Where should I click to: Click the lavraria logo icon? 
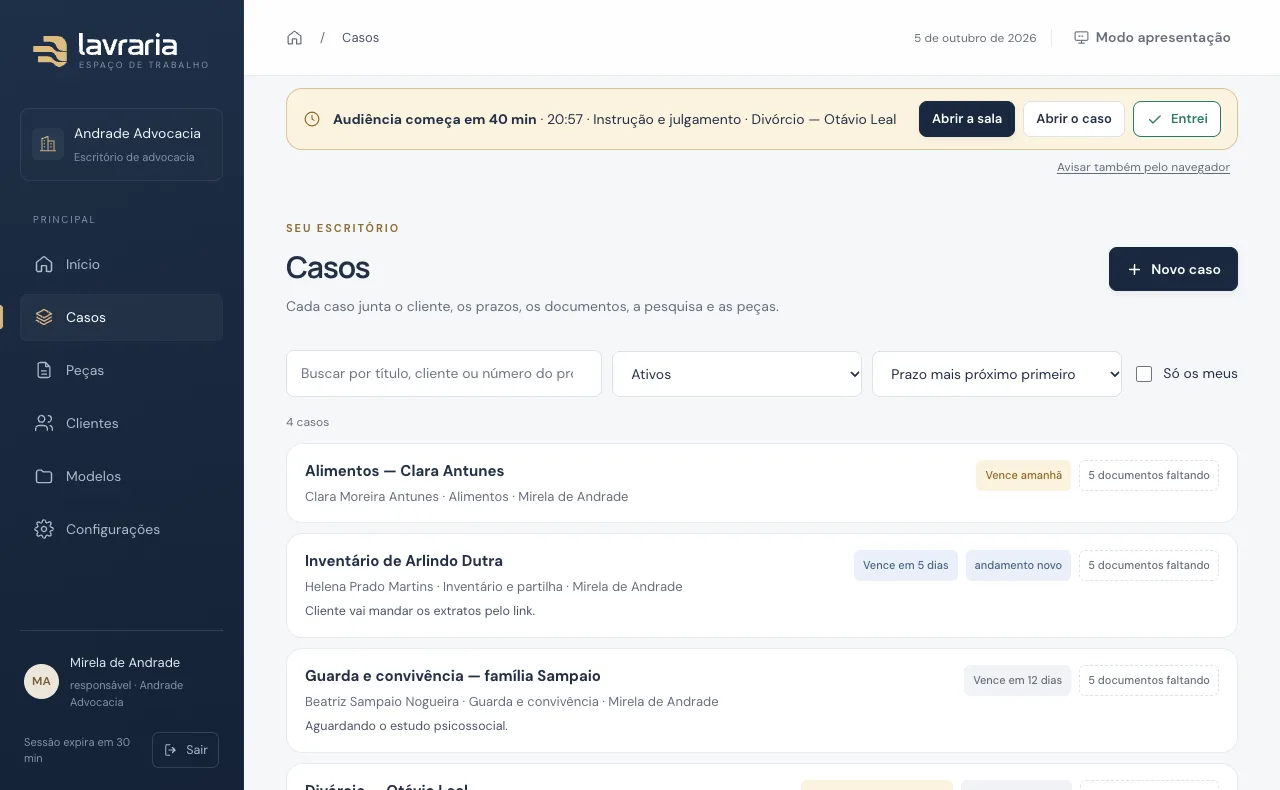[x=50, y=50]
